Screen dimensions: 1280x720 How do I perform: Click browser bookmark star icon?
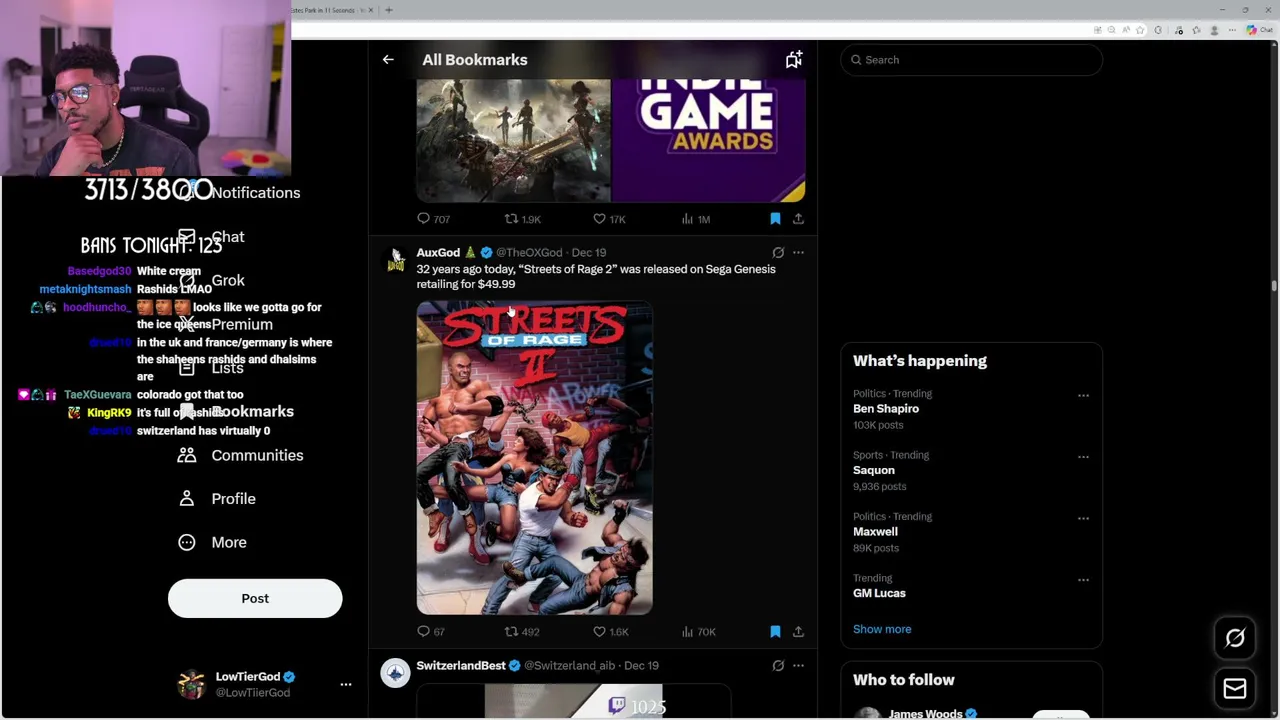[x=1139, y=30]
